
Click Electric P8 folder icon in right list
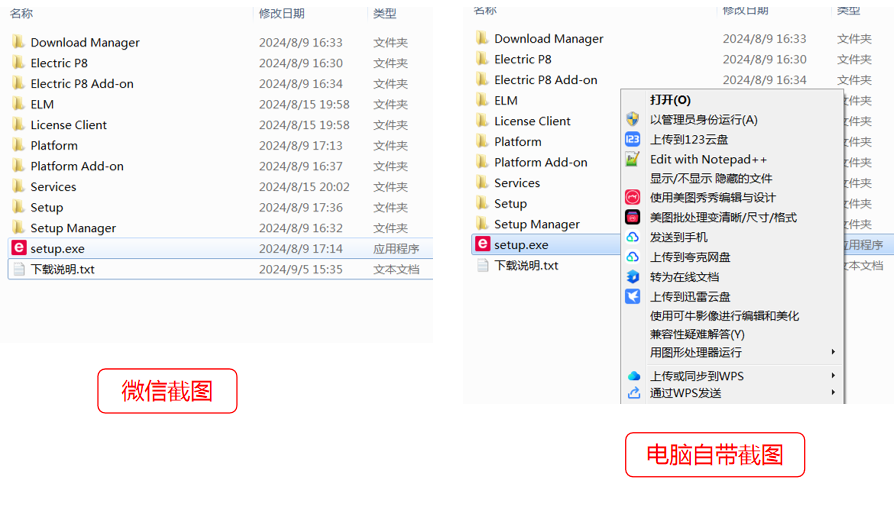[x=482, y=59]
